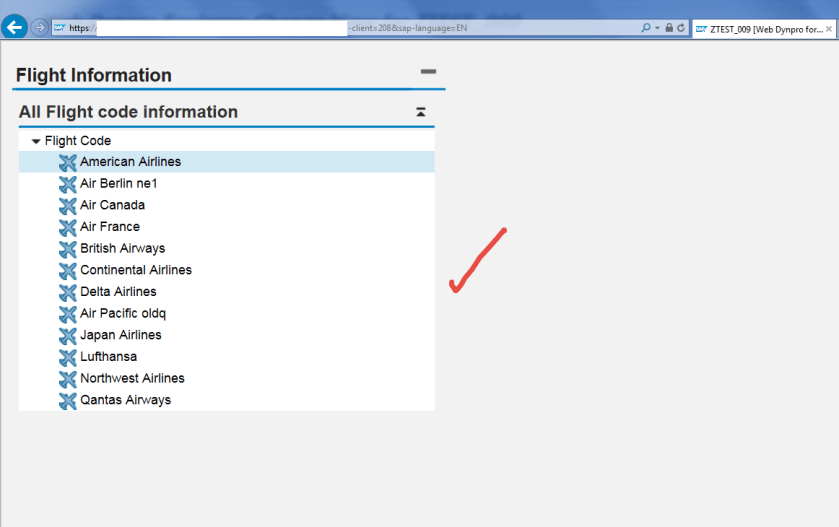Click the search magnifier icon in the address bar

pos(646,27)
